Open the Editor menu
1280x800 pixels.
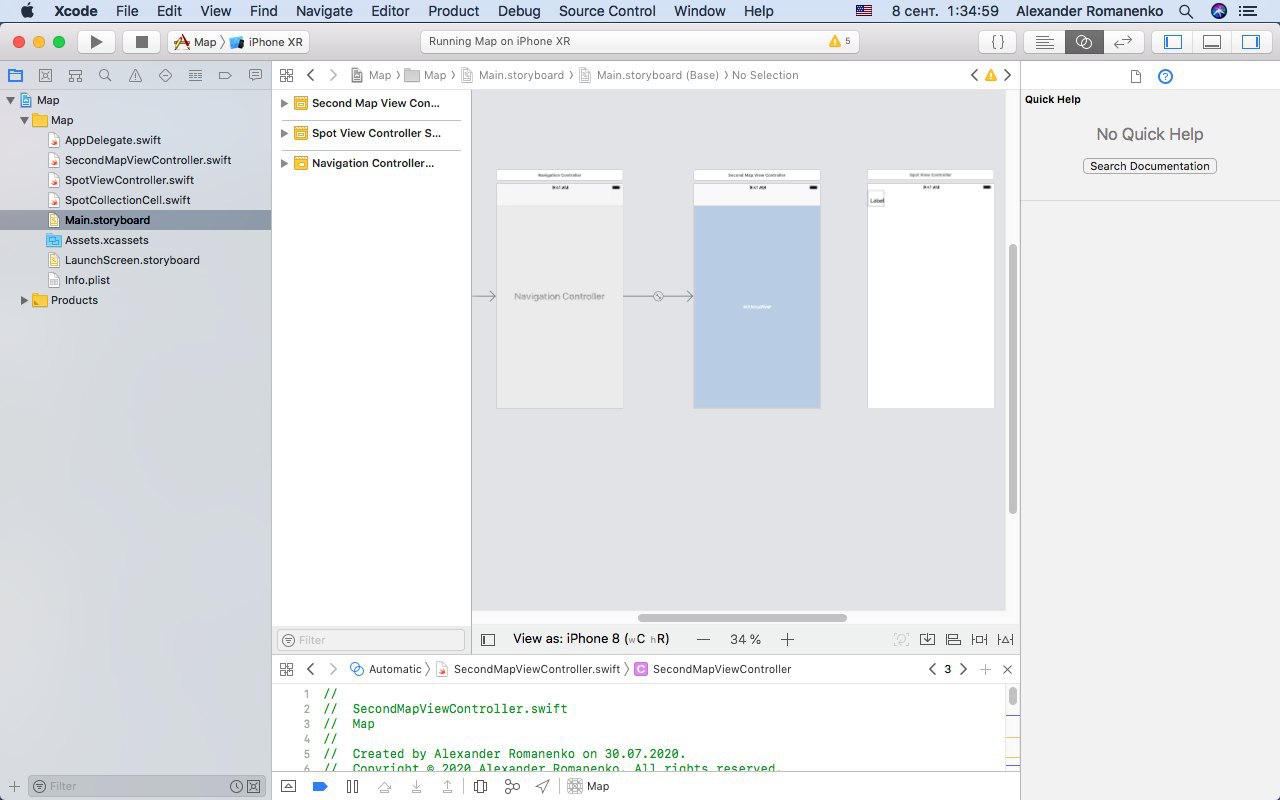[390, 11]
